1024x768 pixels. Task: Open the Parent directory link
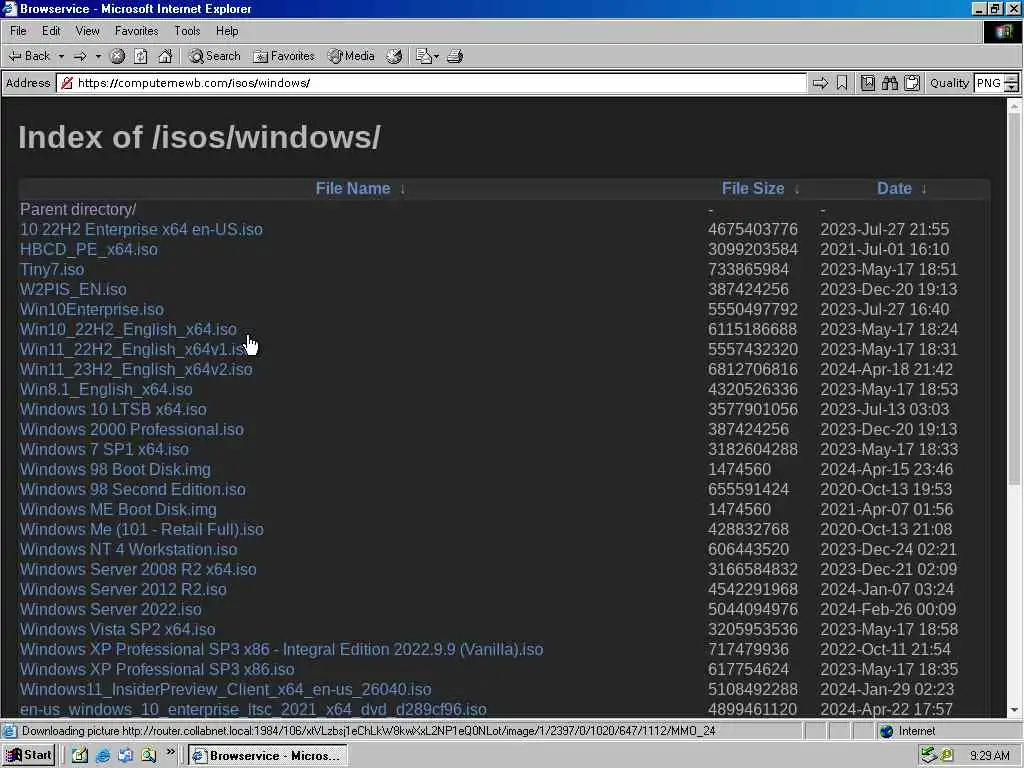[78, 210]
